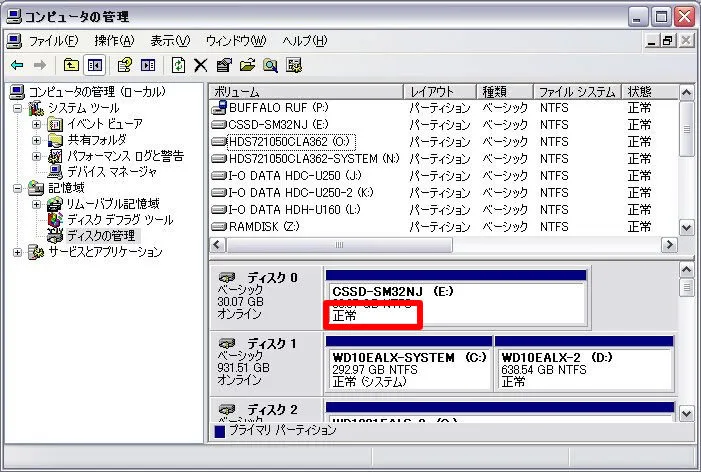Click volume list scroll left arrow
The height and width of the screenshot is (472, 701).
[x=218, y=244]
